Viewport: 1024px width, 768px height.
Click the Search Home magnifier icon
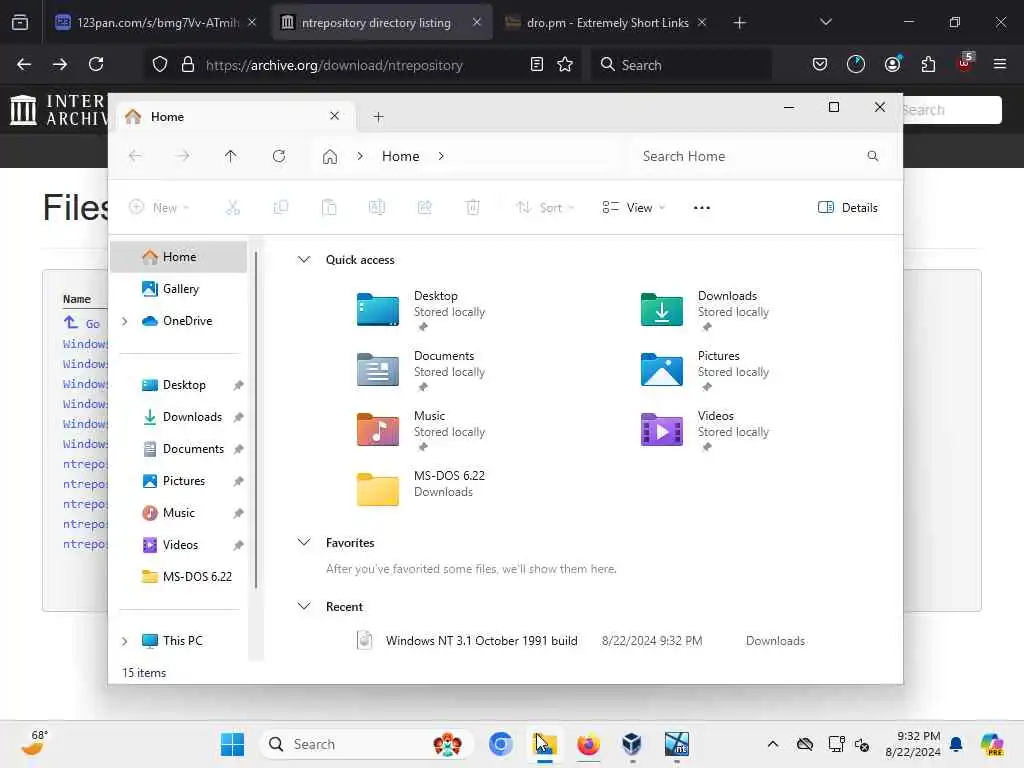coord(872,156)
